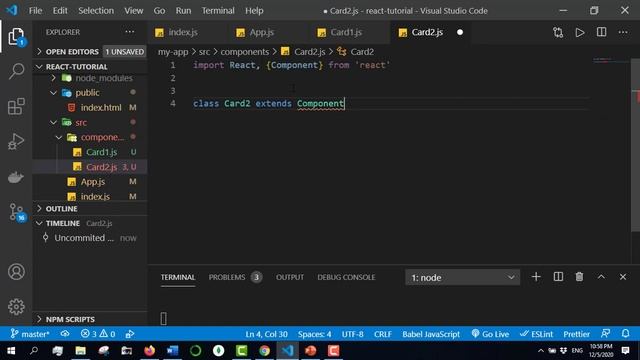The height and width of the screenshot is (360, 640).
Task: Open App.js in the file tree
Action: (93, 182)
